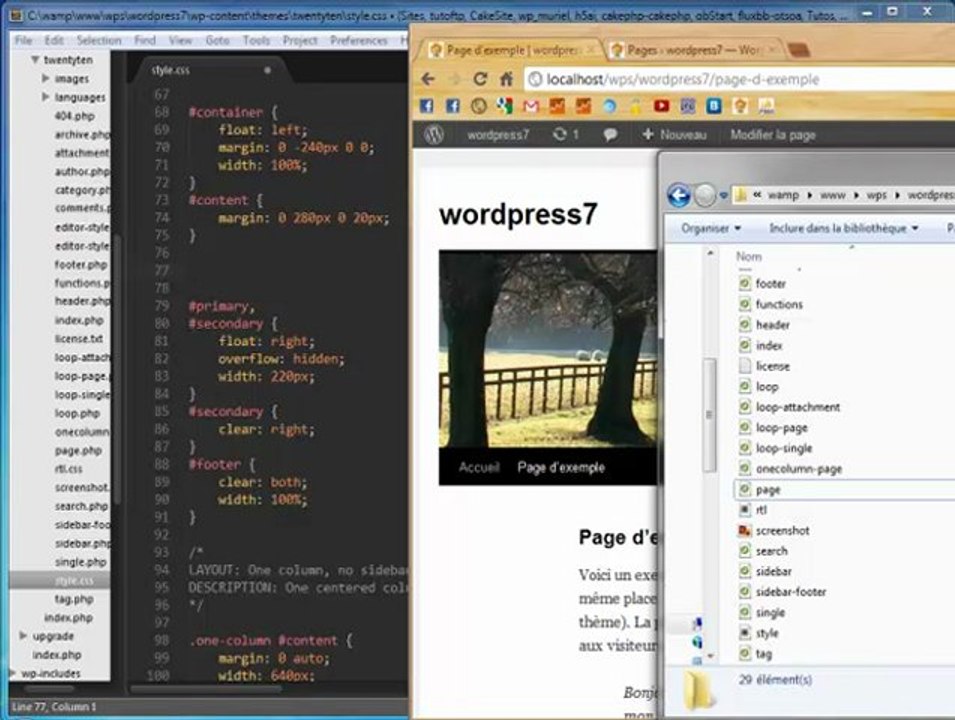Viewport: 955px width, 720px height.
Task: Open 'Inclure dans la bibliothèque' dropdown
Action: click(844, 228)
